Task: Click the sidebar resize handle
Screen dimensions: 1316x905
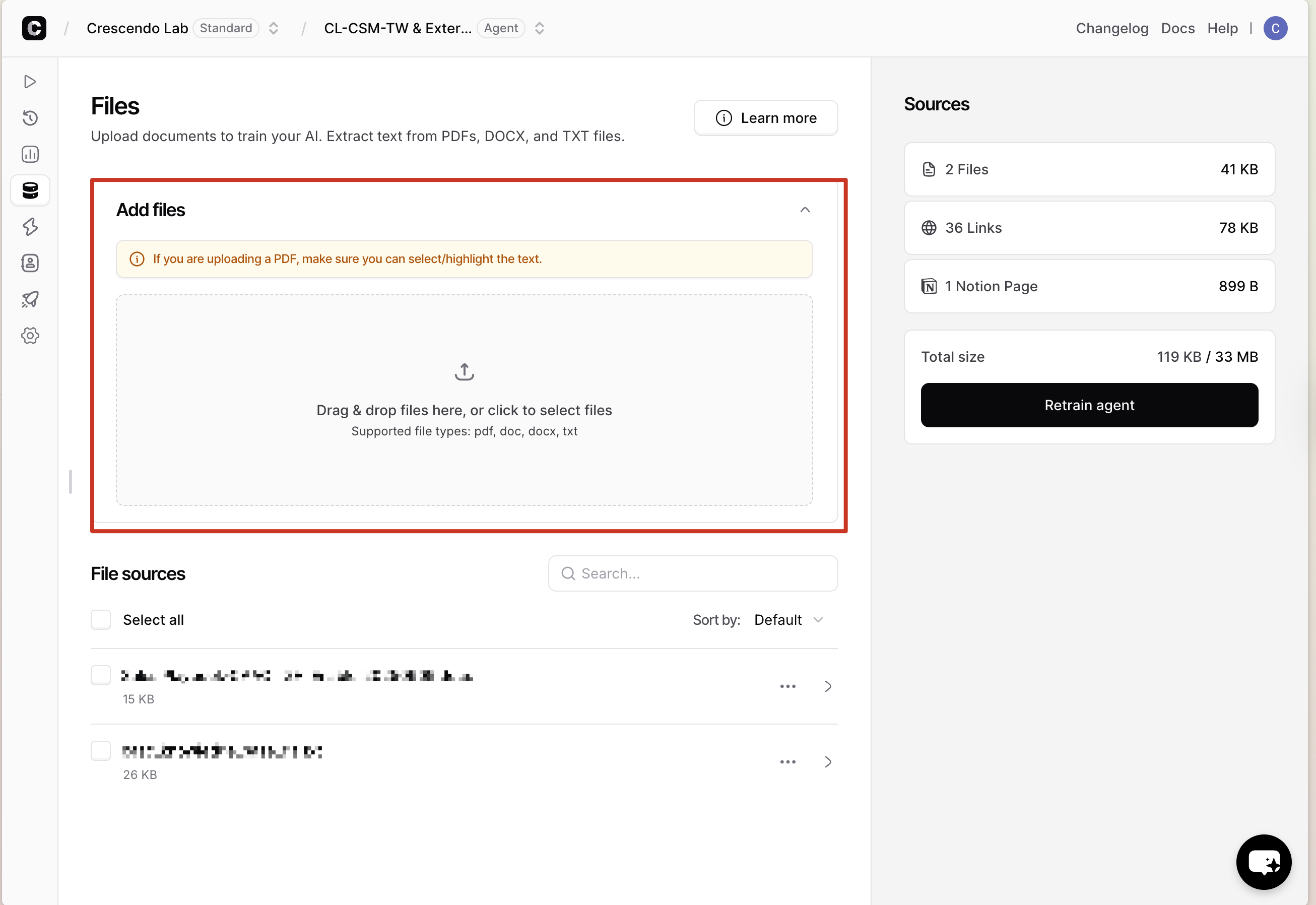Action: tap(71, 481)
